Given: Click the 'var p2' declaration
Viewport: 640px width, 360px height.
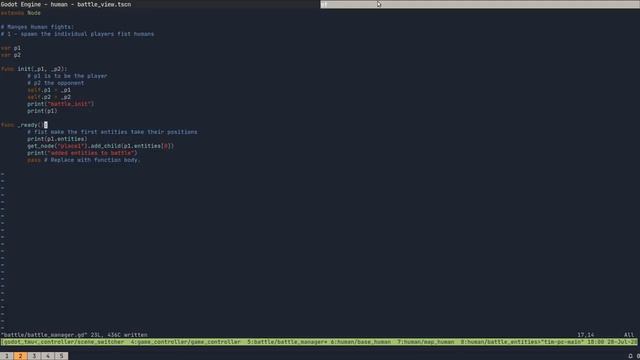Looking at the screenshot, I should point(11,55).
